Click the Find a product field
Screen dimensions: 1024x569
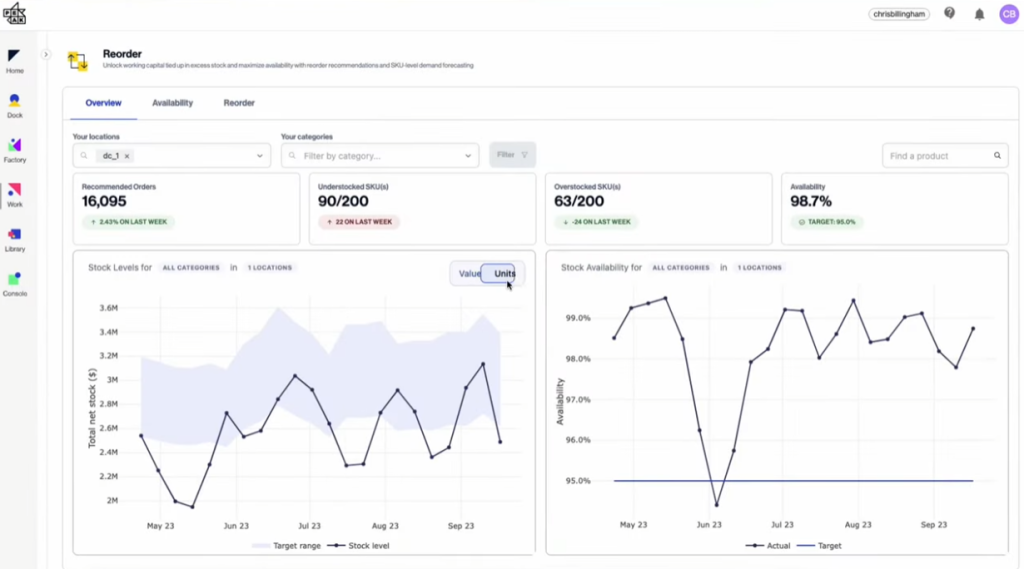(938, 156)
